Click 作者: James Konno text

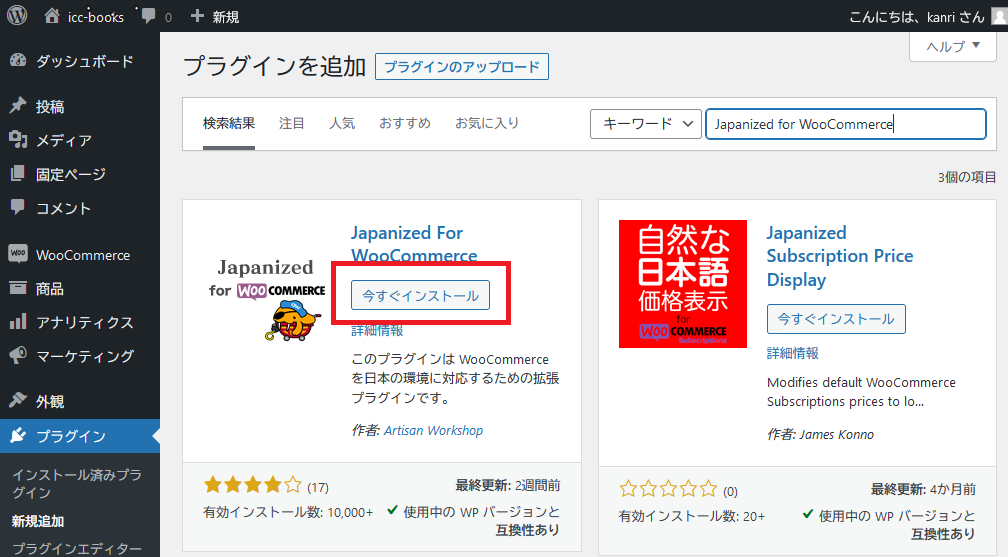pos(820,435)
